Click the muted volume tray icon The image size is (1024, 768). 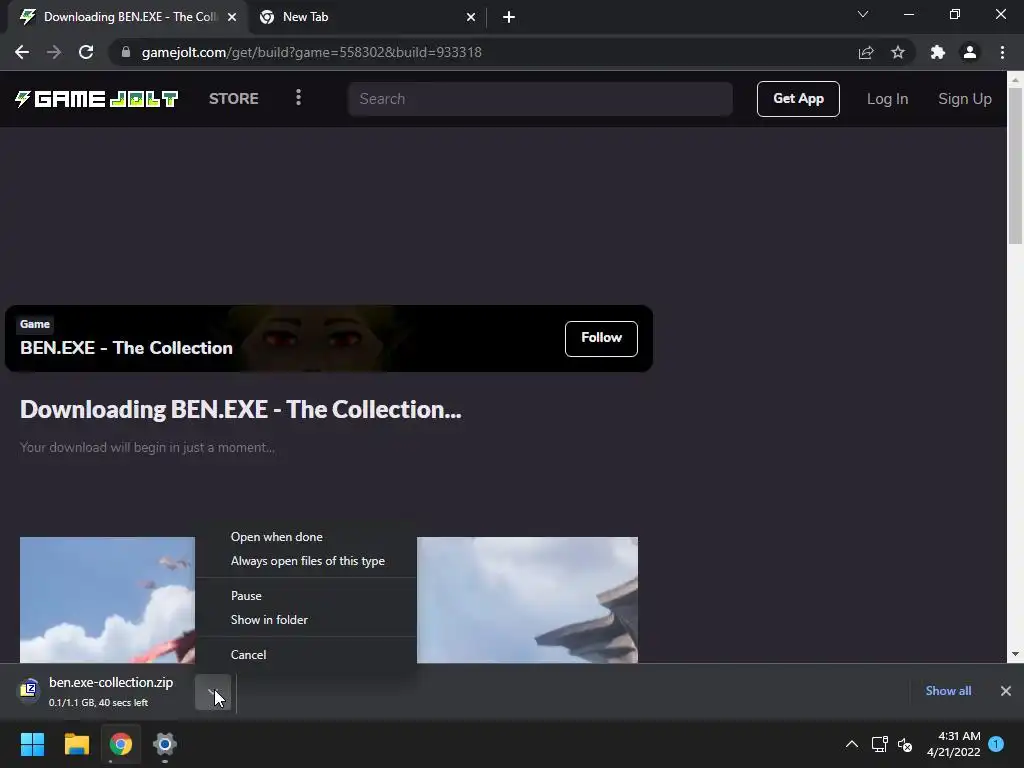tap(904, 744)
